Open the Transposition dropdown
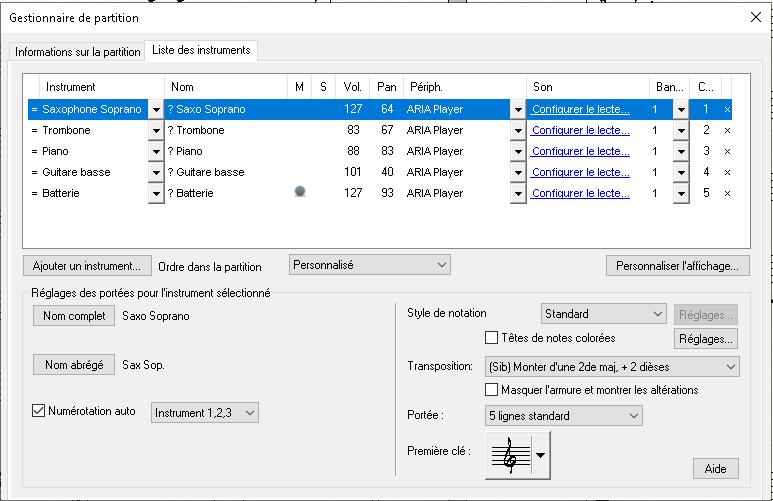773x501 pixels. 611,367
